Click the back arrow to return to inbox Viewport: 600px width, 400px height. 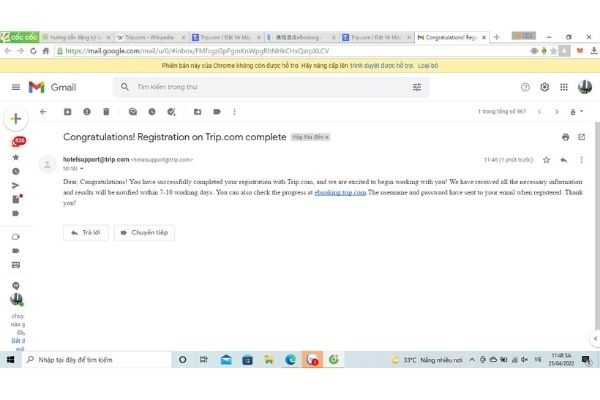pyautogui.click(x=43, y=111)
